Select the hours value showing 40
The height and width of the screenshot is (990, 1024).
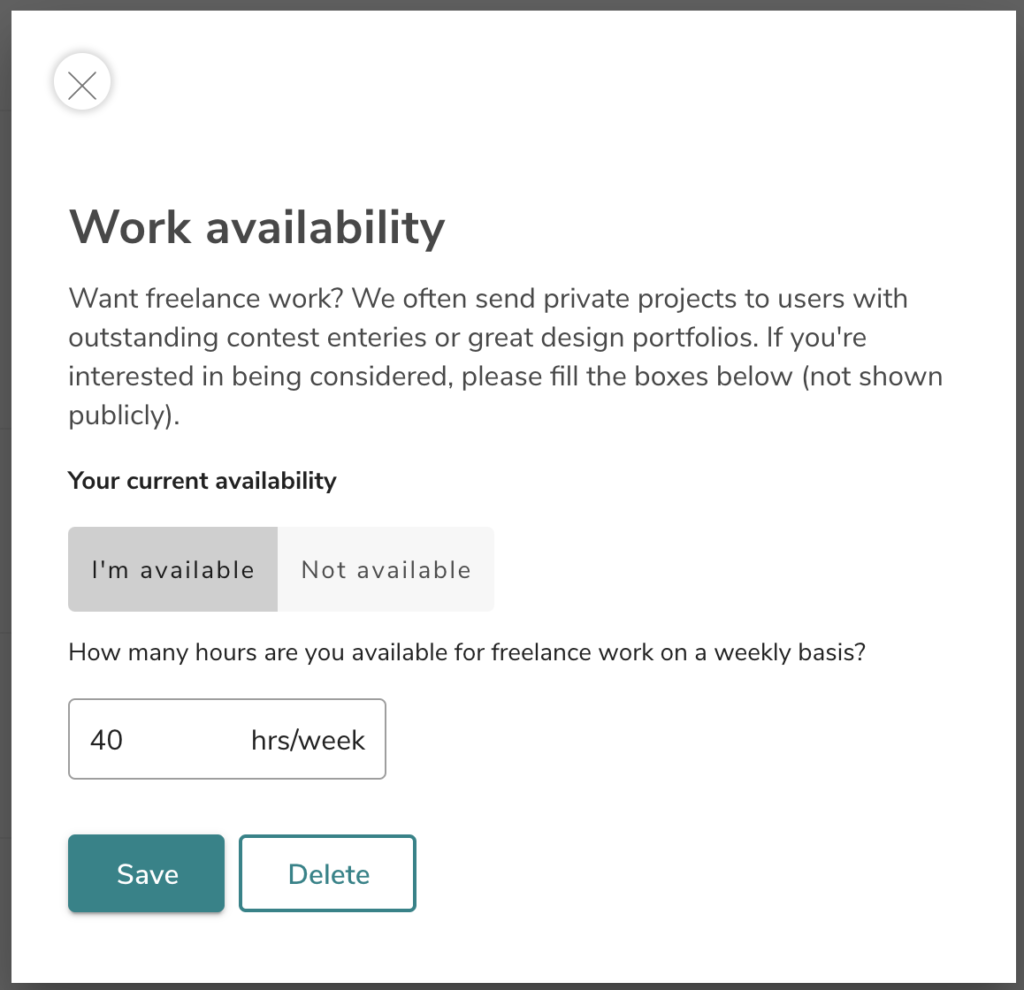[105, 739]
